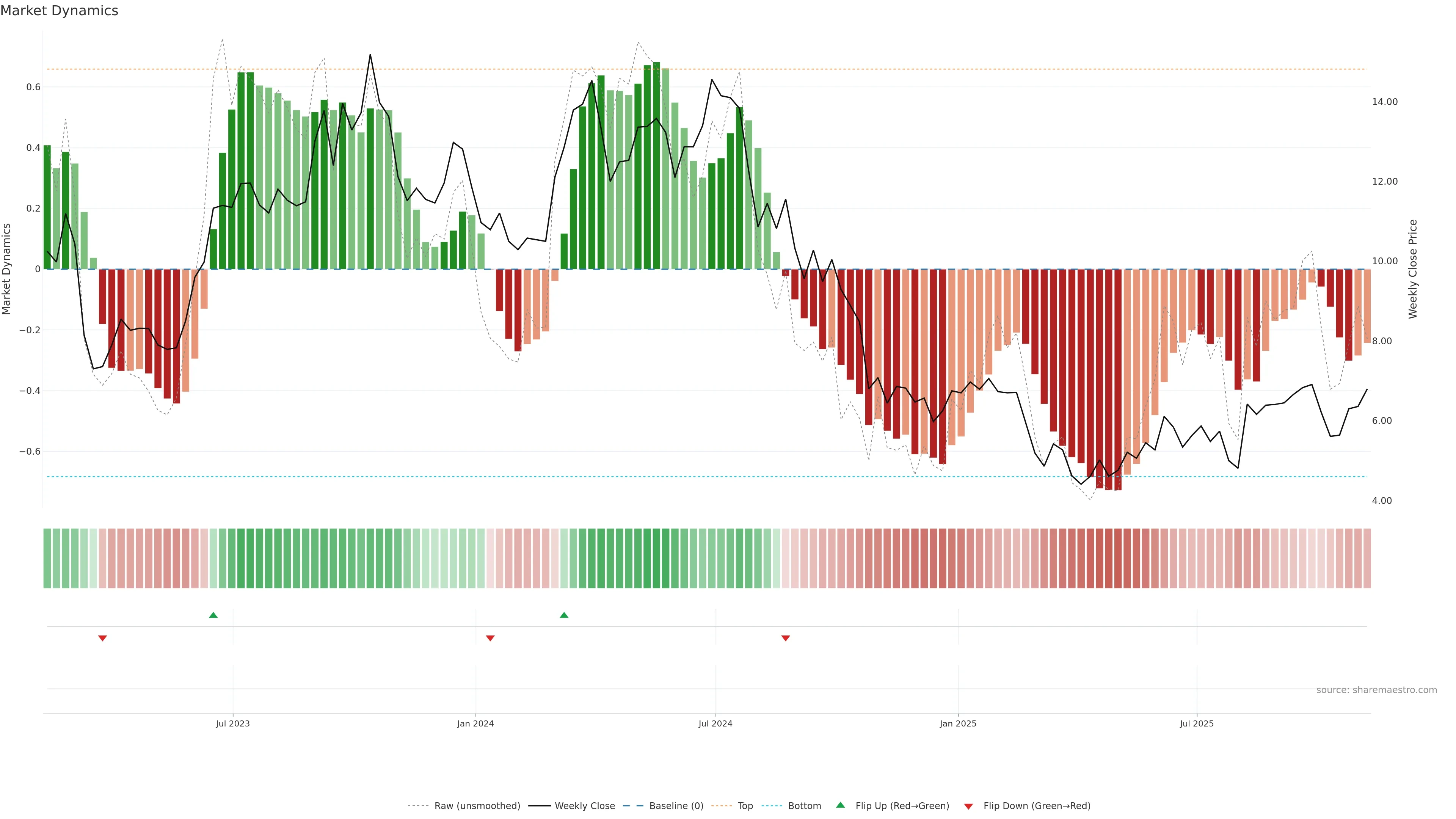The width and height of the screenshot is (1456, 819).
Task: Click the leftmost red flip-down marker
Action: point(102,638)
